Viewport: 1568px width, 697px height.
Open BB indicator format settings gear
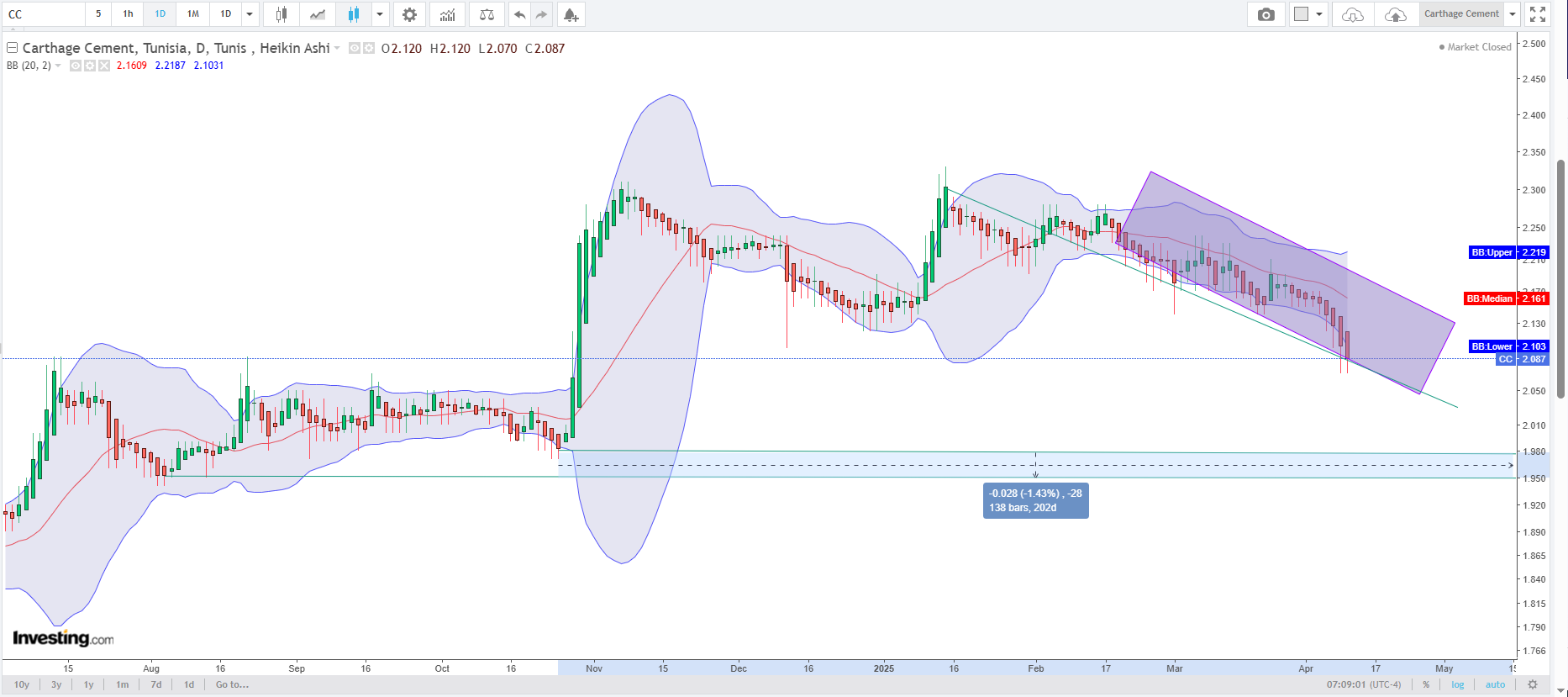click(90, 66)
